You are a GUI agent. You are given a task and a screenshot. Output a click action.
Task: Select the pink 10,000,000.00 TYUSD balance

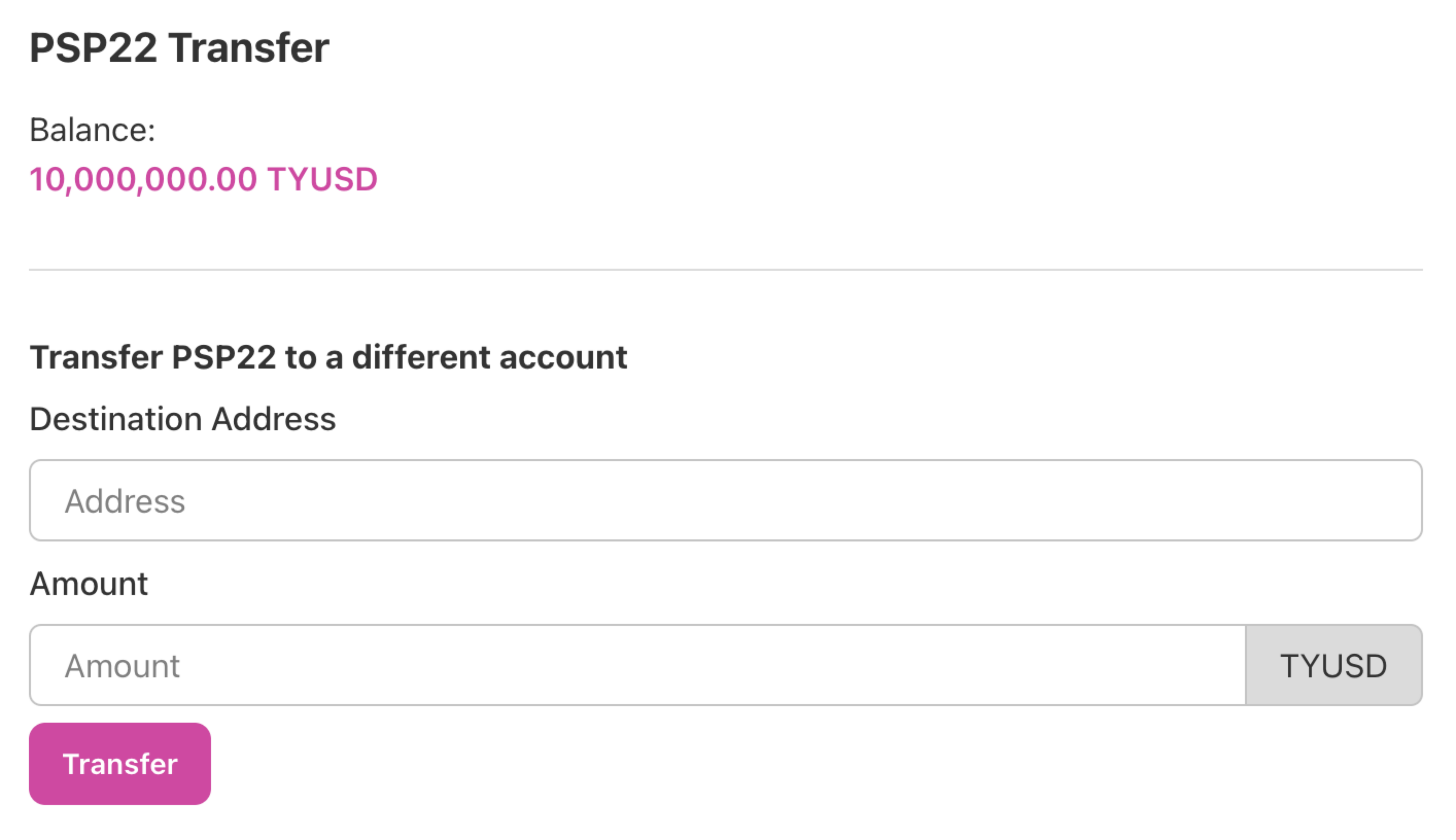(x=203, y=179)
